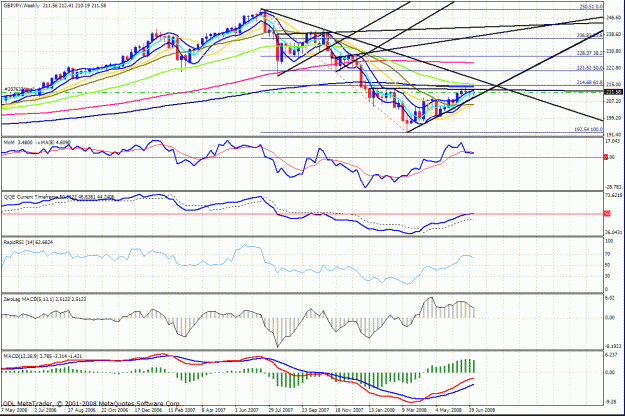Click the 13 Jan 2008 date label

click(x=382, y=410)
